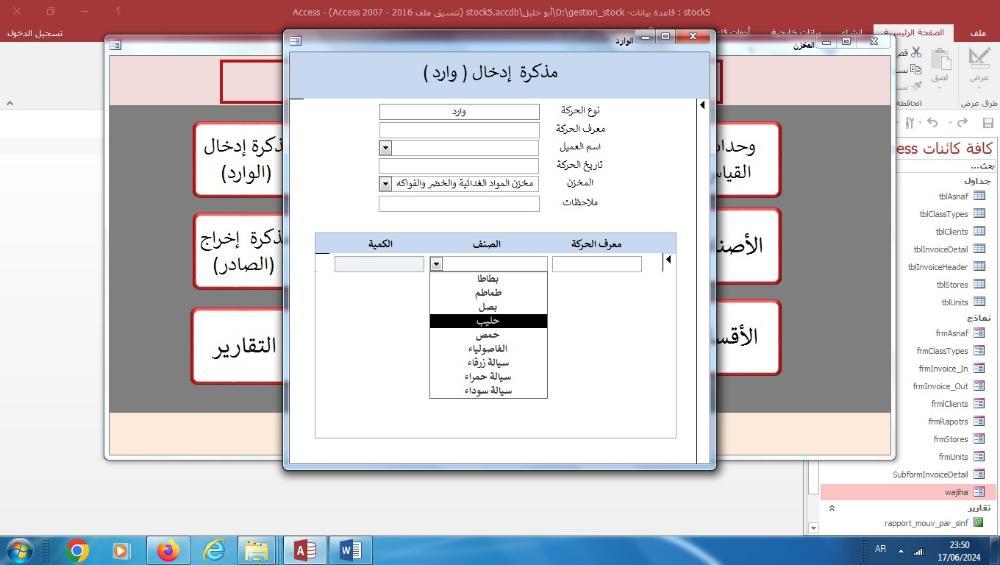Screen dimensions: 1000x565
Task: Click the Sign in (تسجيل الدخول) link
Action: [x=34, y=33]
